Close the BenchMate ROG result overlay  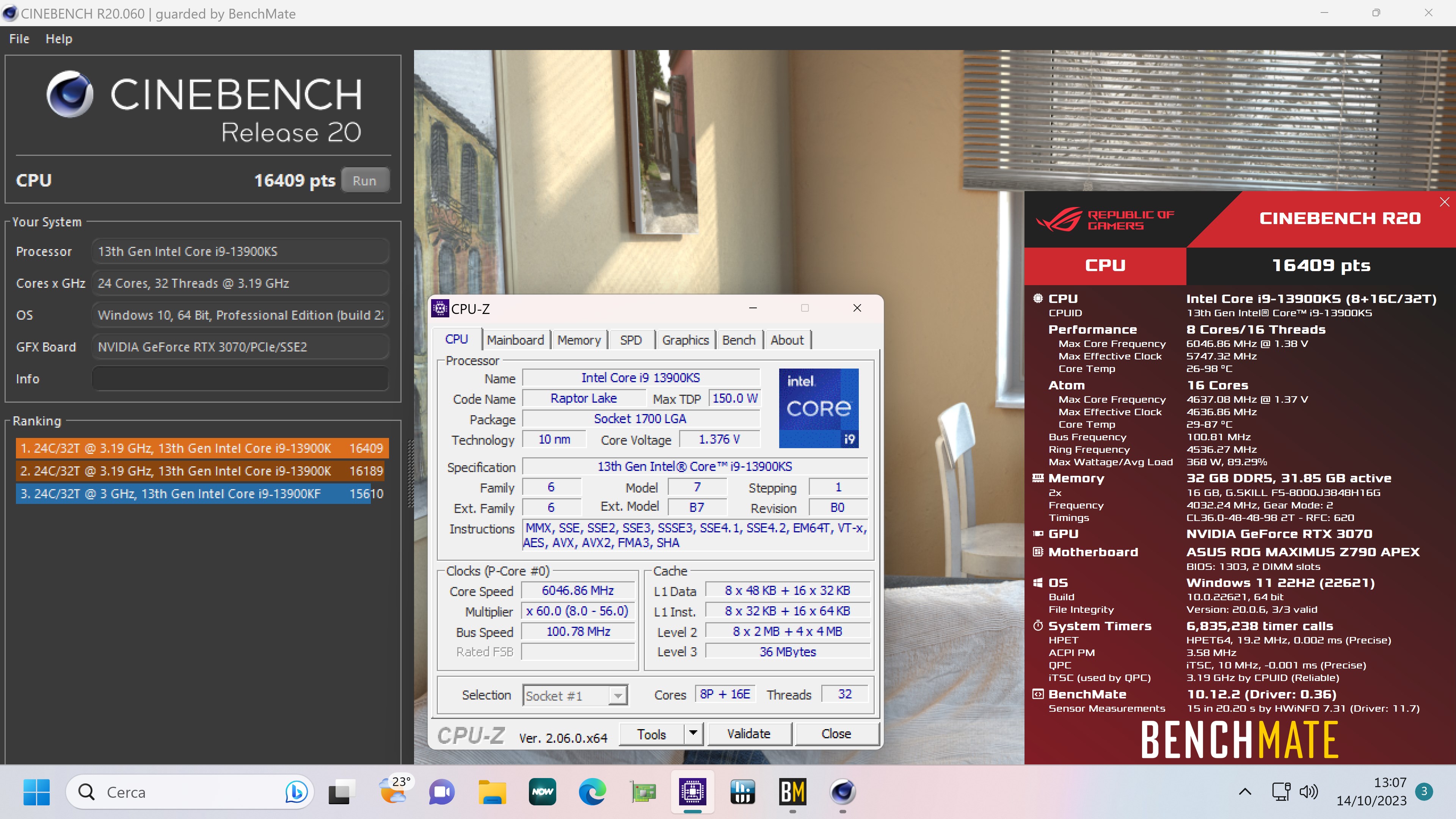click(x=1445, y=202)
